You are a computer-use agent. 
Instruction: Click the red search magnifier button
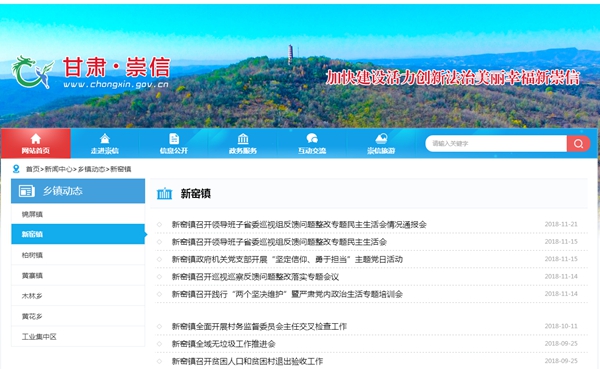pos(578,144)
